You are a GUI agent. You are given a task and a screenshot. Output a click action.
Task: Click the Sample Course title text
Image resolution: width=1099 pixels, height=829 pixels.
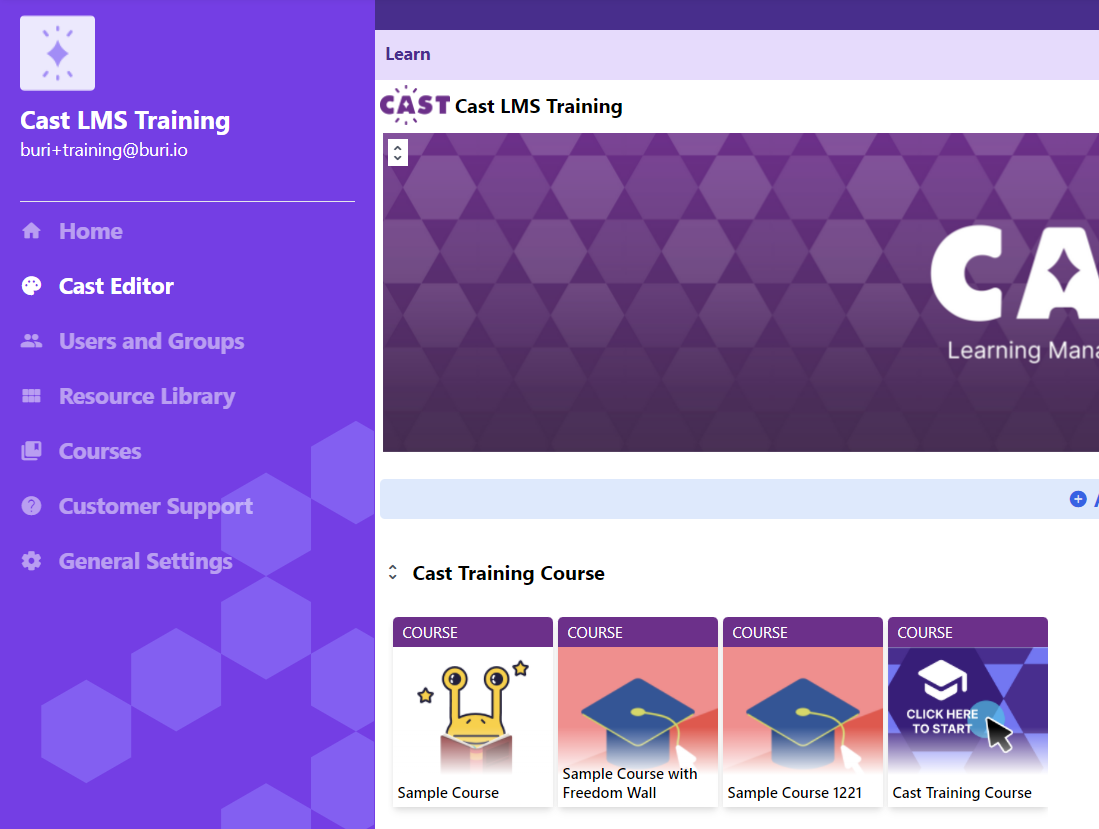point(448,793)
